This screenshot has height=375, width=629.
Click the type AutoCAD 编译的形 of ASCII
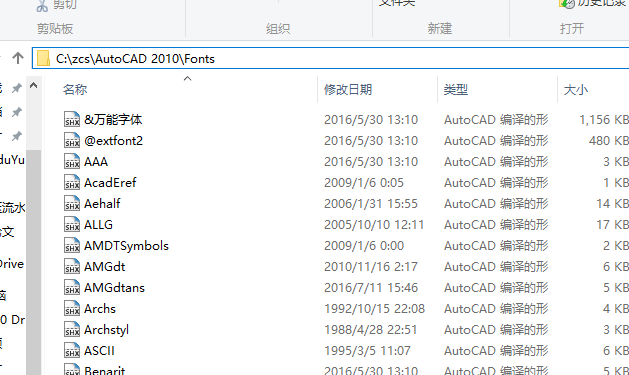[496, 351]
